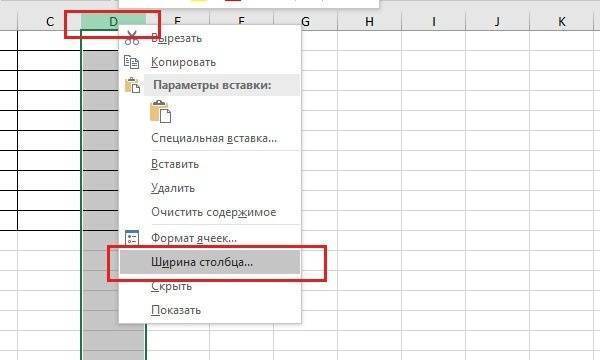
Task: Click the Copy pages icon
Action: pyautogui.click(x=132, y=62)
